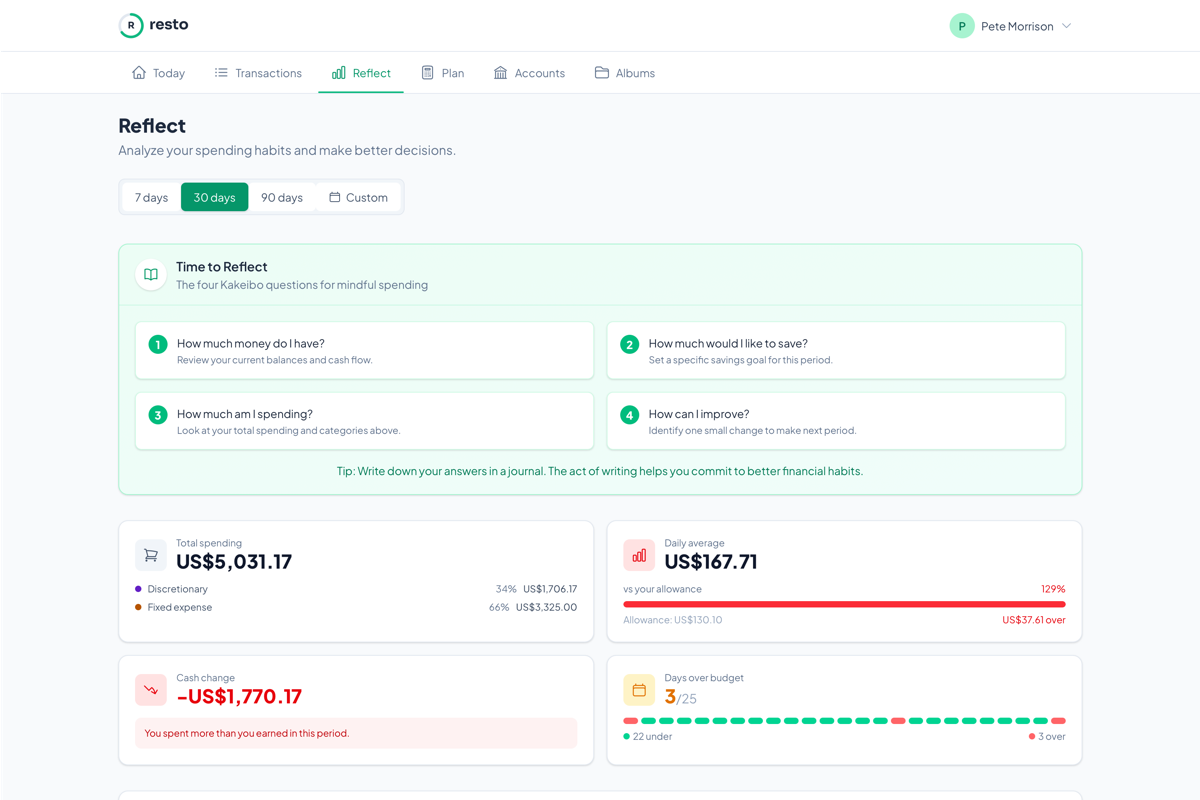The width and height of the screenshot is (1200, 800).
Task: Open the 'How much money do I have?' card
Action: pyautogui.click(x=364, y=350)
